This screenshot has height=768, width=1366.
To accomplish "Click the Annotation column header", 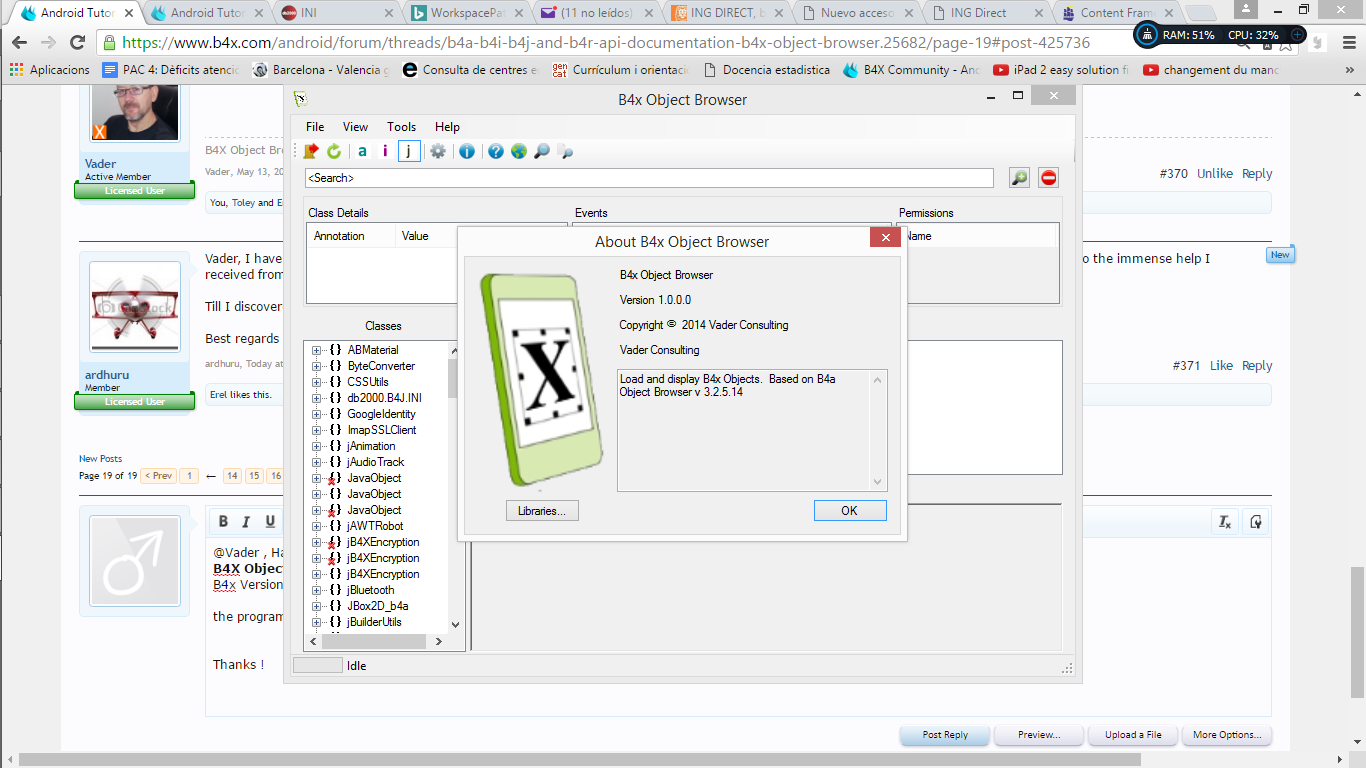I will pyautogui.click(x=339, y=236).
